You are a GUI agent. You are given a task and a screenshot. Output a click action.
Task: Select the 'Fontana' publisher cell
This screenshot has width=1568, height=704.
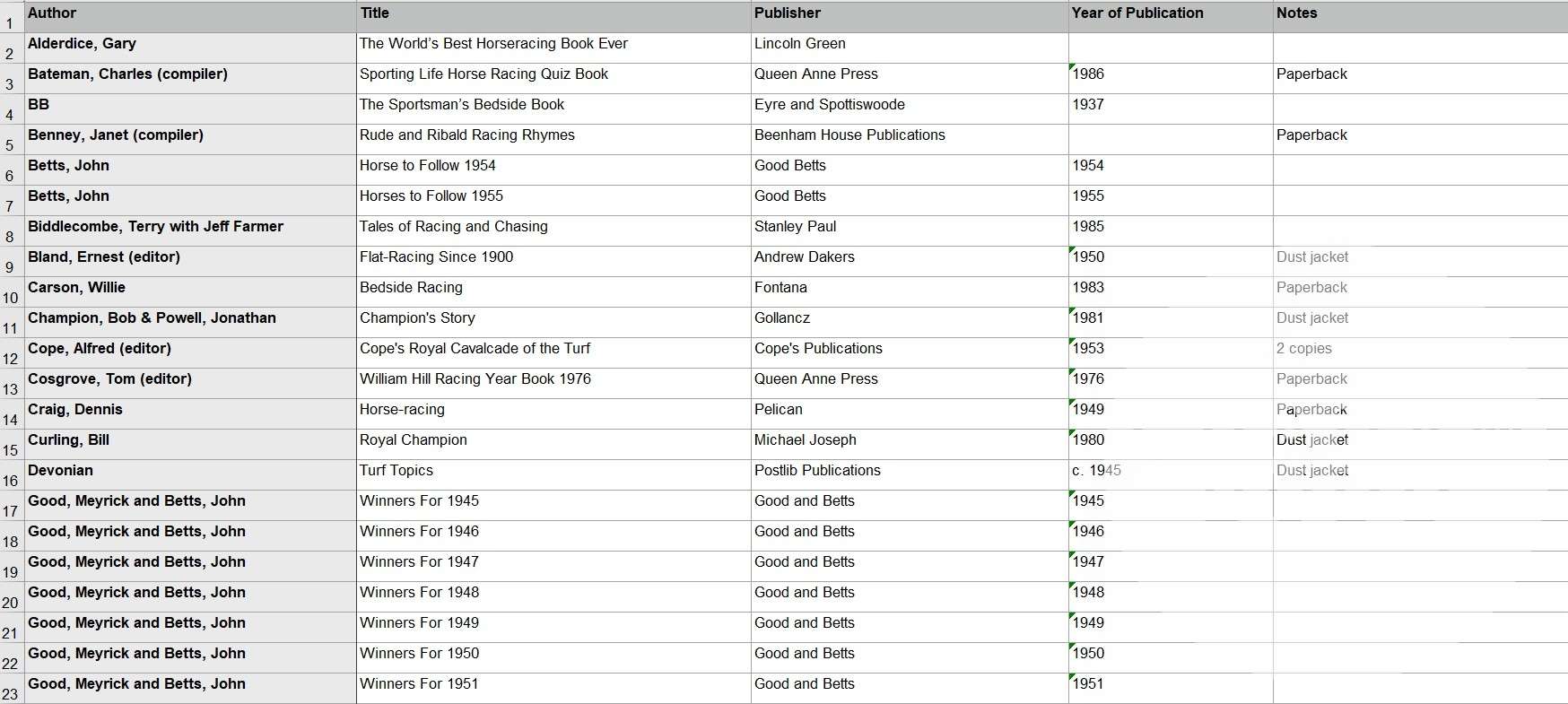(910, 292)
